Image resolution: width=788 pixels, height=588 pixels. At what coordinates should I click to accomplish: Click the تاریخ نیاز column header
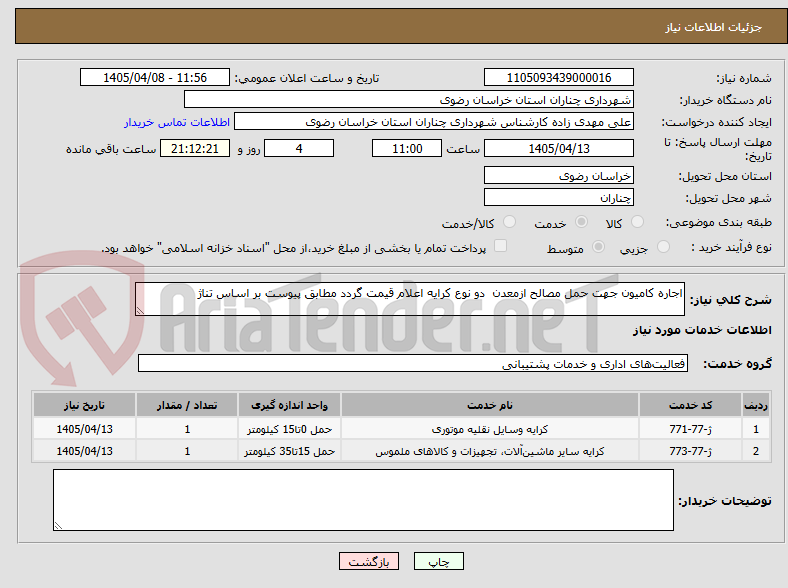pyautogui.click(x=84, y=405)
